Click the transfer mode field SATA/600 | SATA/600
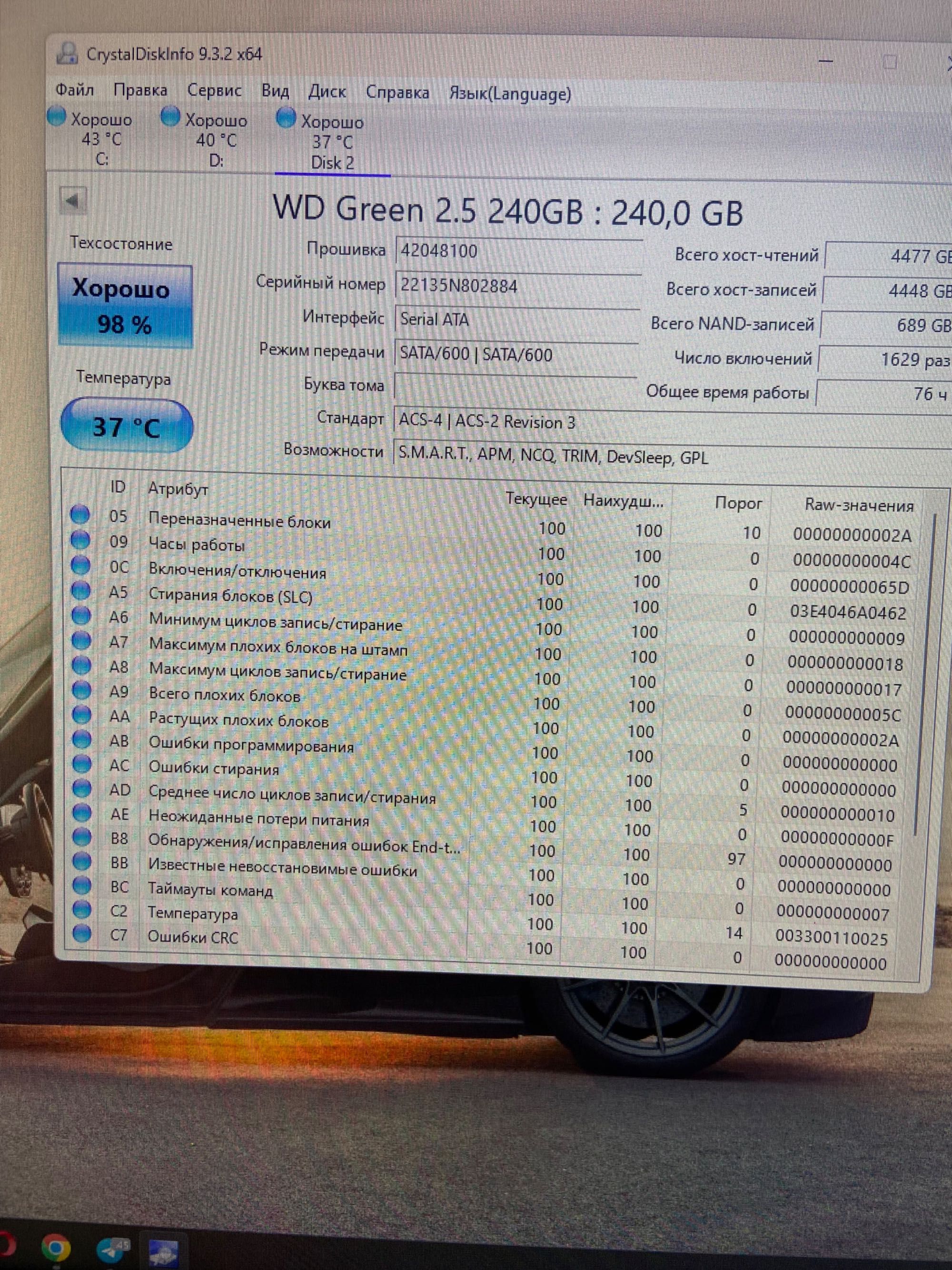Screen dimensions: 952x1270 516,354
